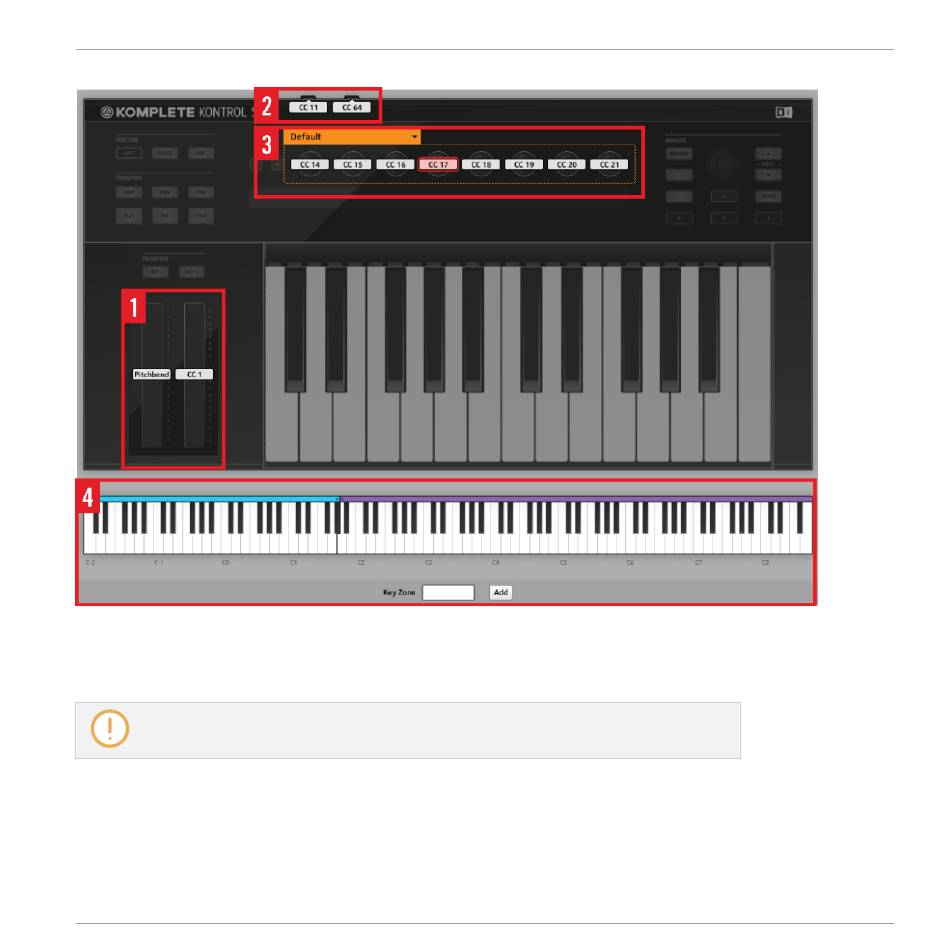Select the CC 16 knob
Image resolution: width=950 pixels, height=951 pixels.
(x=396, y=164)
